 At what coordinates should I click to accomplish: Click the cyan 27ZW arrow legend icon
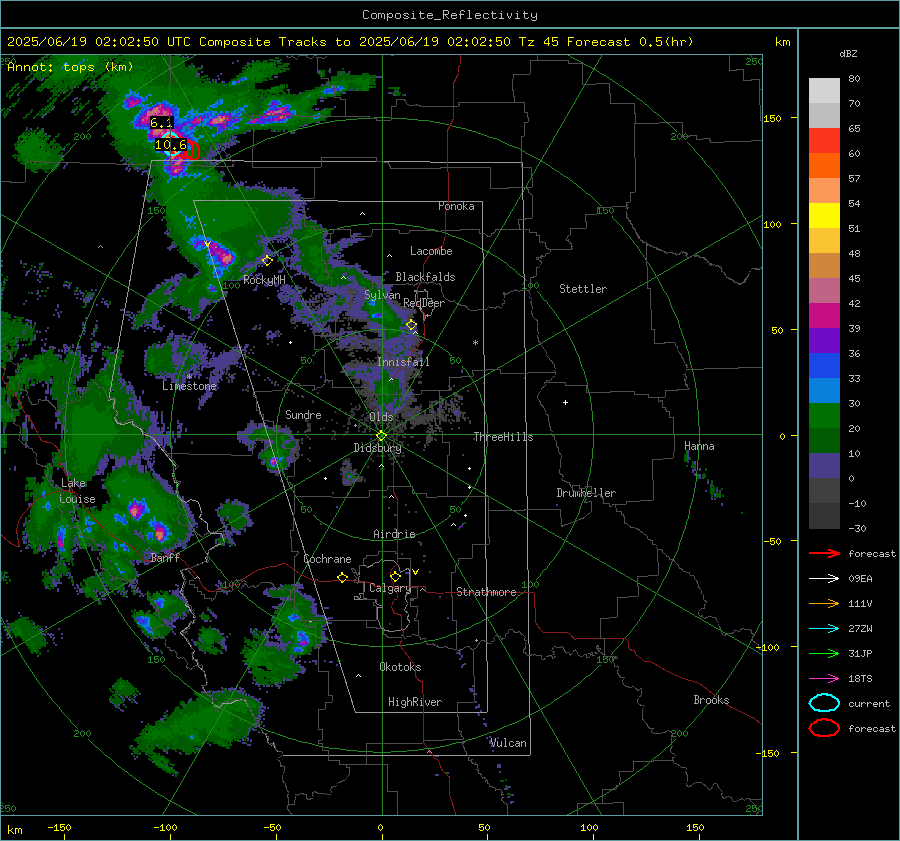(824, 629)
